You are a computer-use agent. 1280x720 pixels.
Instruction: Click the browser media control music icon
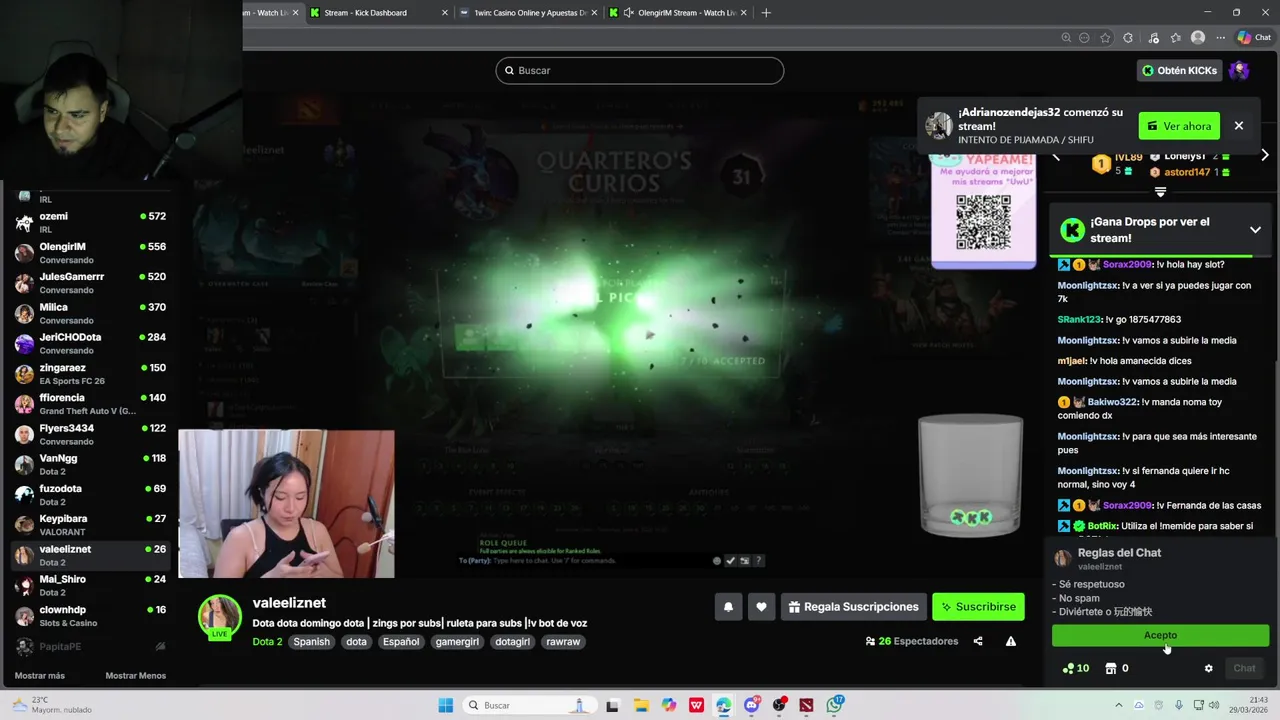tap(1153, 38)
